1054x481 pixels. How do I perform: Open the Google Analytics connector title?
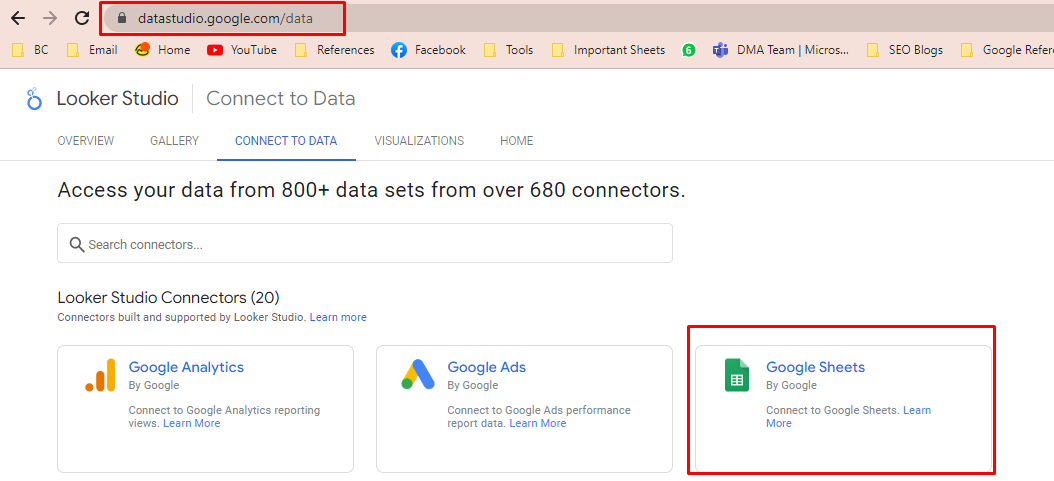click(x=186, y=367)
